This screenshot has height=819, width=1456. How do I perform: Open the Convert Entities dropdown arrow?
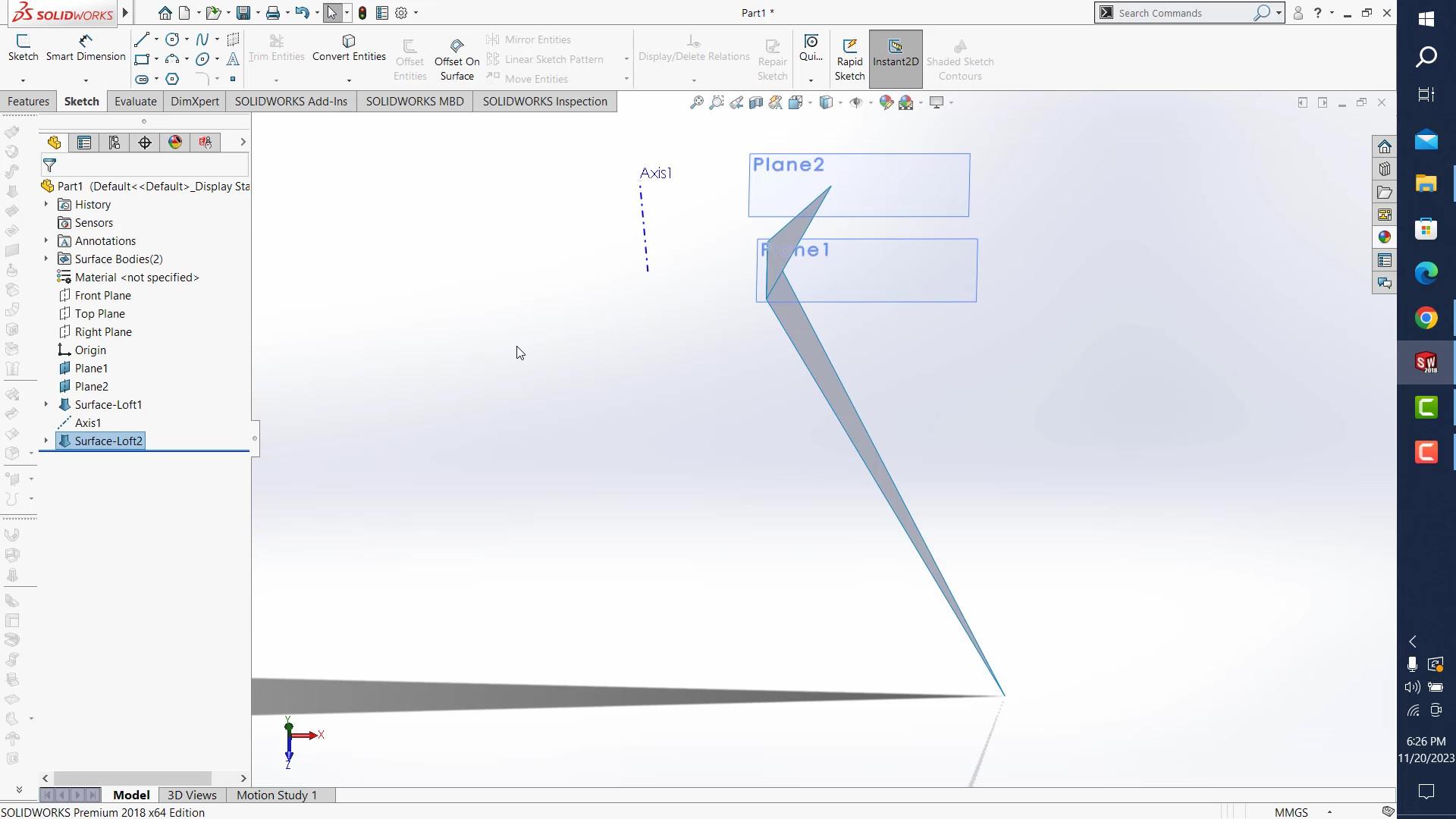point(349,80)
